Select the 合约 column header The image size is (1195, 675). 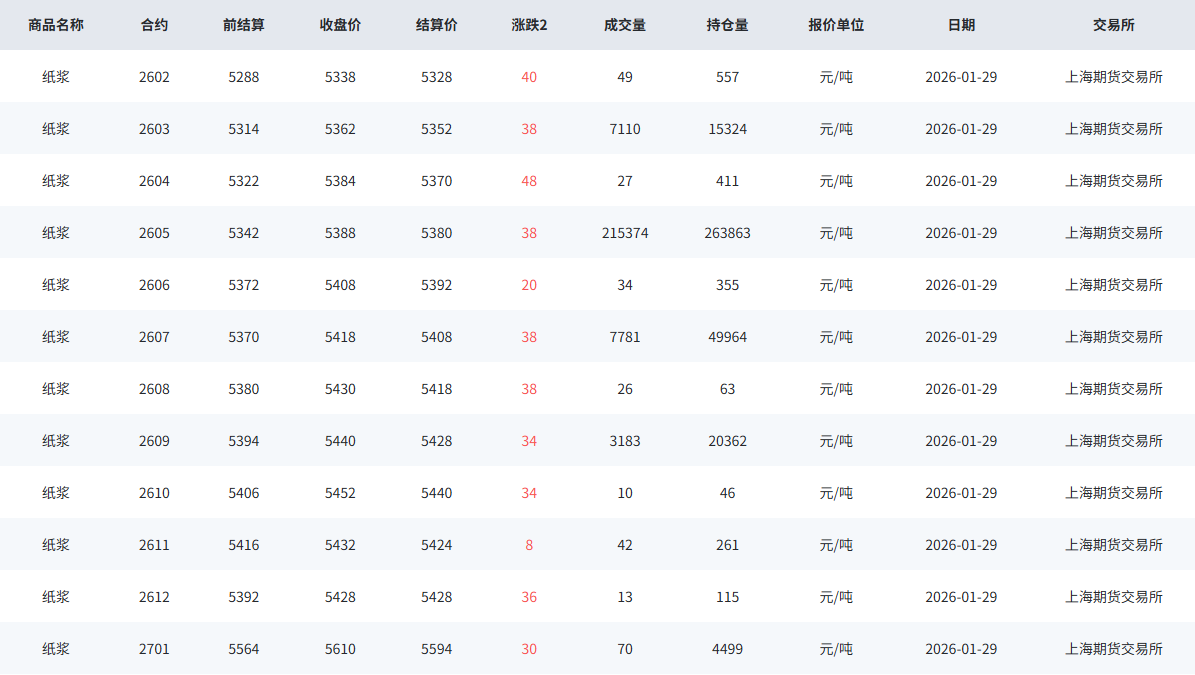point(154,25)
